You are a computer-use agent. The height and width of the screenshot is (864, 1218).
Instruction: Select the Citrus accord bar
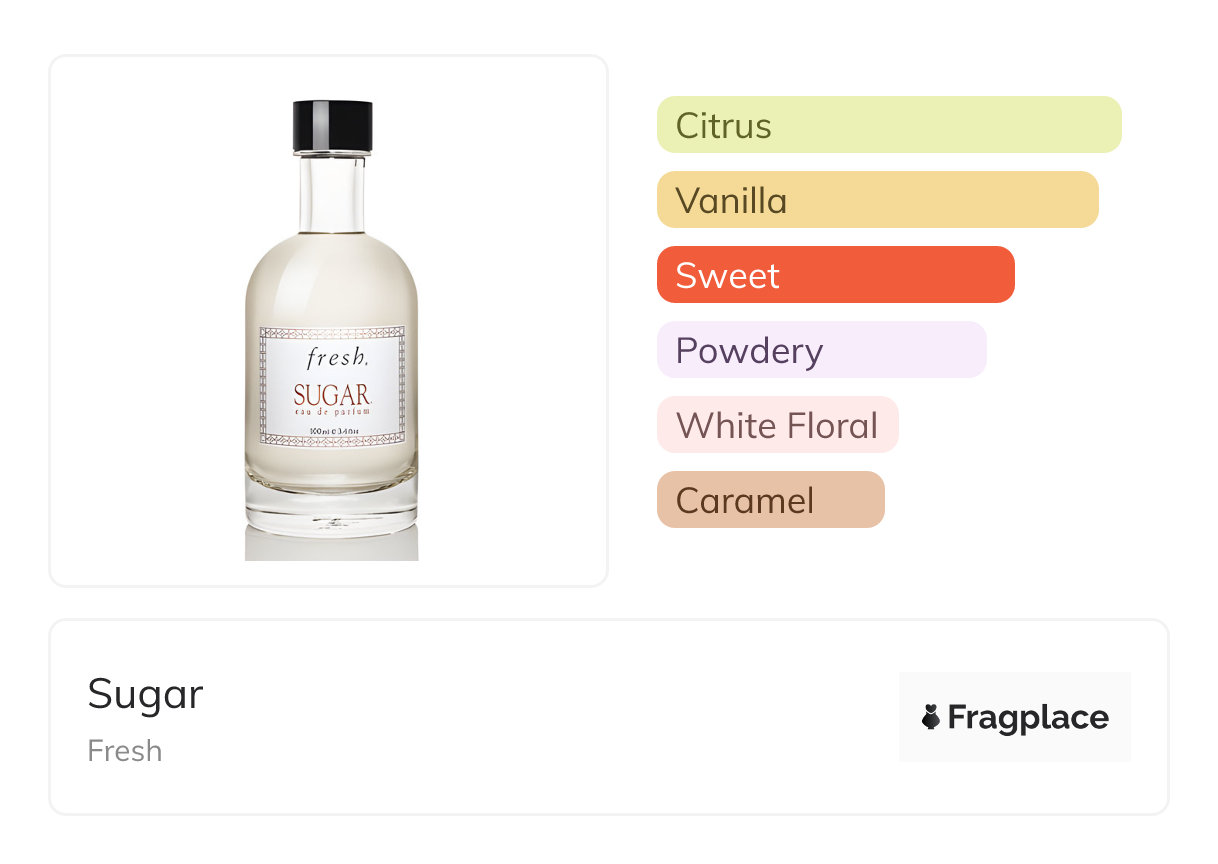[888, 125]
